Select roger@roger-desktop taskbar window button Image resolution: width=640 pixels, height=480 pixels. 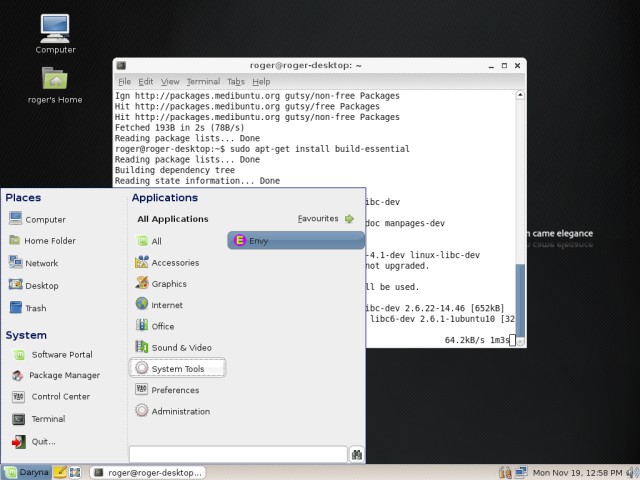click(x=148, y=473)
